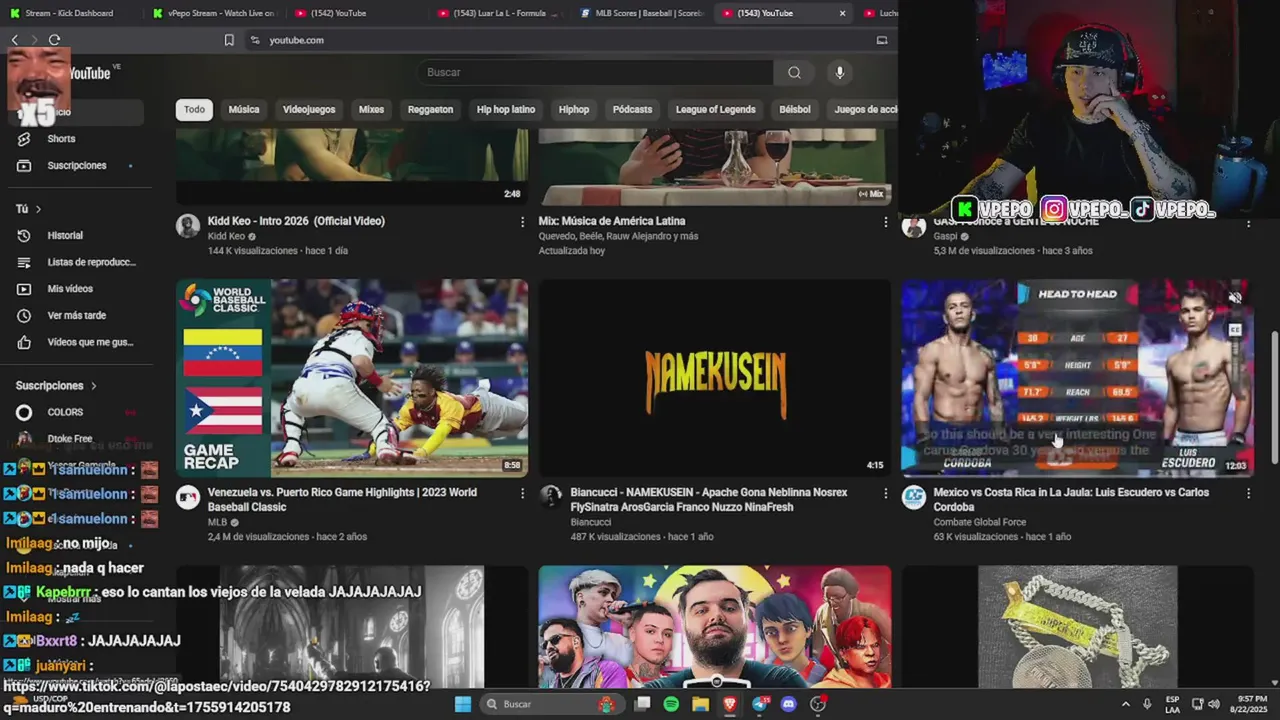Go back with browser back arrow
Screen dimensions: 1280x720
click(x=14, y=40)
